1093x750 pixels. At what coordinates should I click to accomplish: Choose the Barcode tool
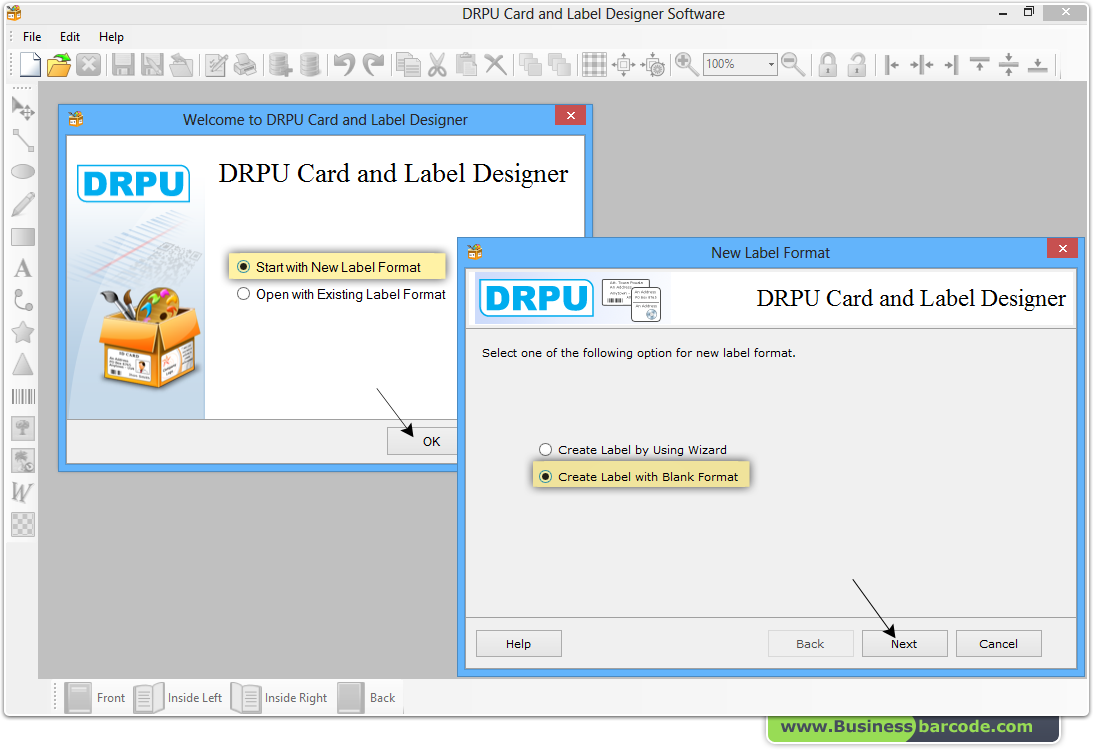click(x=22, y=395)
